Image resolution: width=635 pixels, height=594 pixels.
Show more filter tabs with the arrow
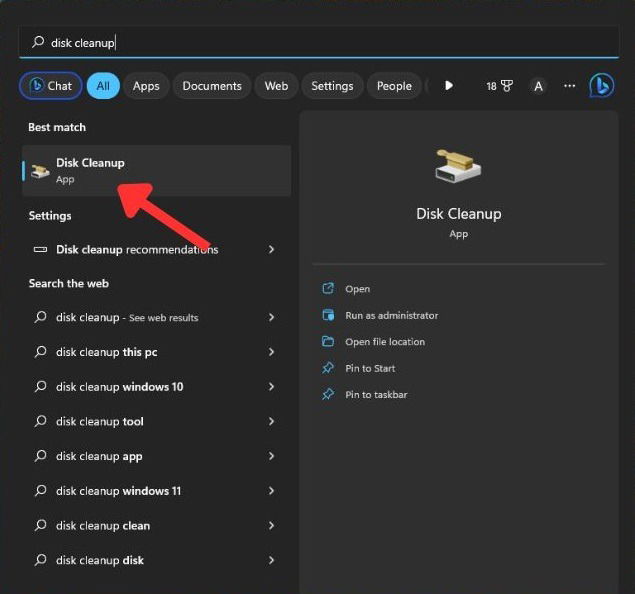[x=449, y=86]
